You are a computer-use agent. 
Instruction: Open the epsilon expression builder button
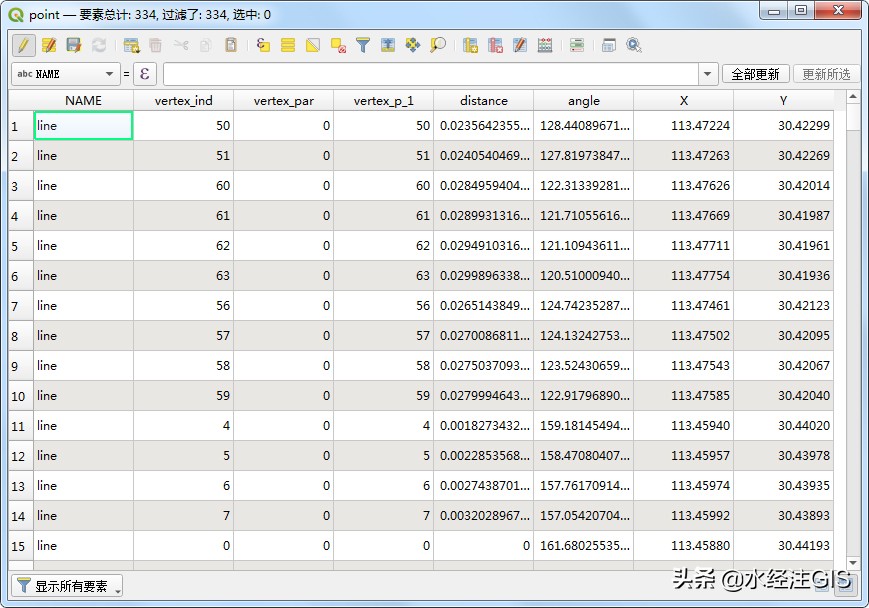(x=145, y=74)
